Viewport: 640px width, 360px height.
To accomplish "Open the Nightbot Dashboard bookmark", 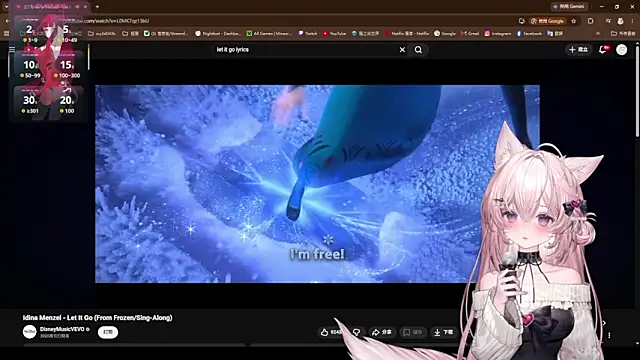I will 218,33.
